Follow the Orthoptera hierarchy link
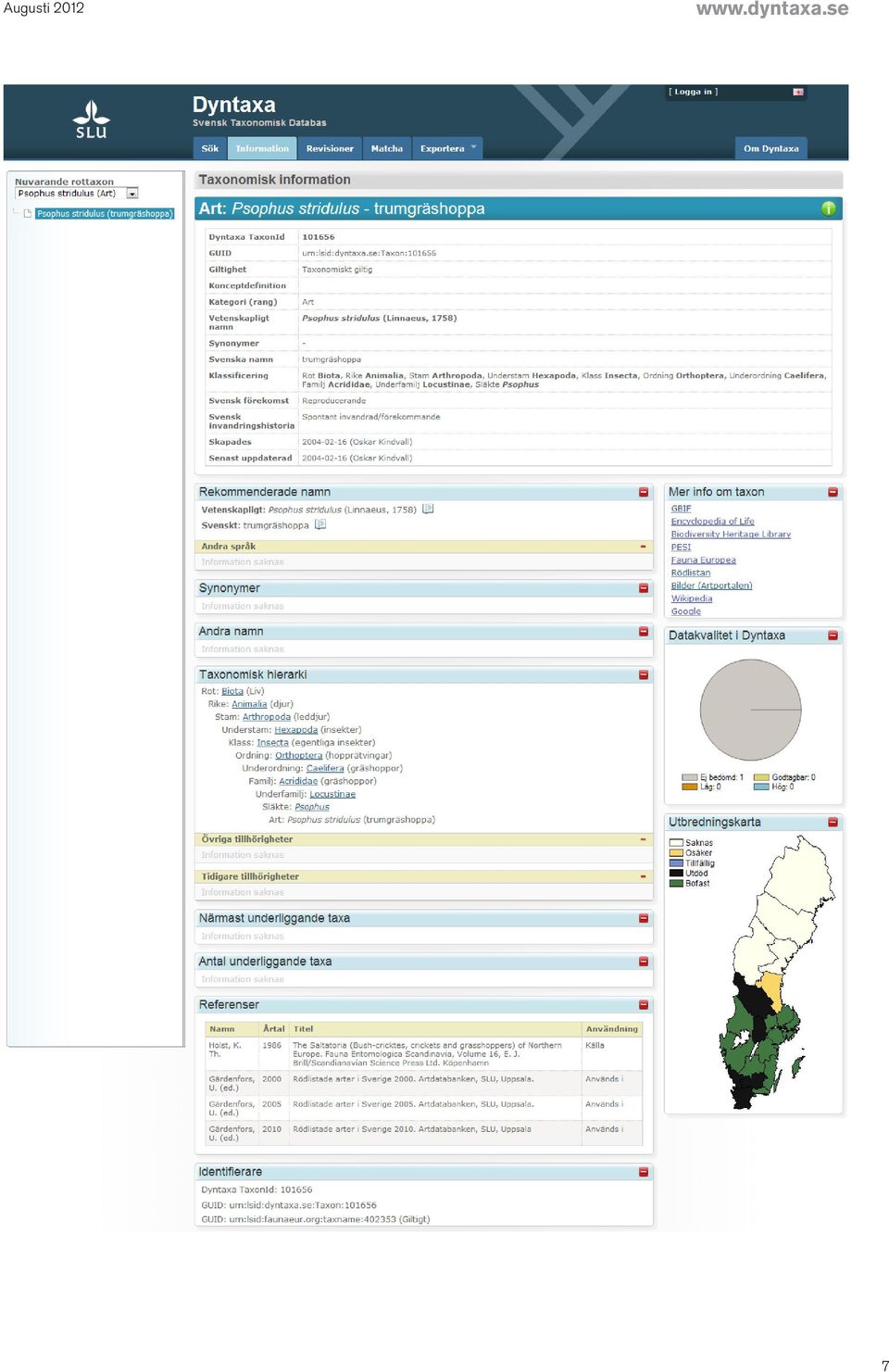889x1372 pixels. click(298, 756)
